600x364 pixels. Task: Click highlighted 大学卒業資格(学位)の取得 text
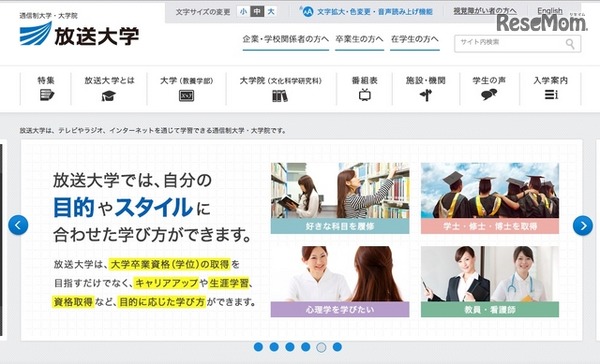tap(170, 264)
